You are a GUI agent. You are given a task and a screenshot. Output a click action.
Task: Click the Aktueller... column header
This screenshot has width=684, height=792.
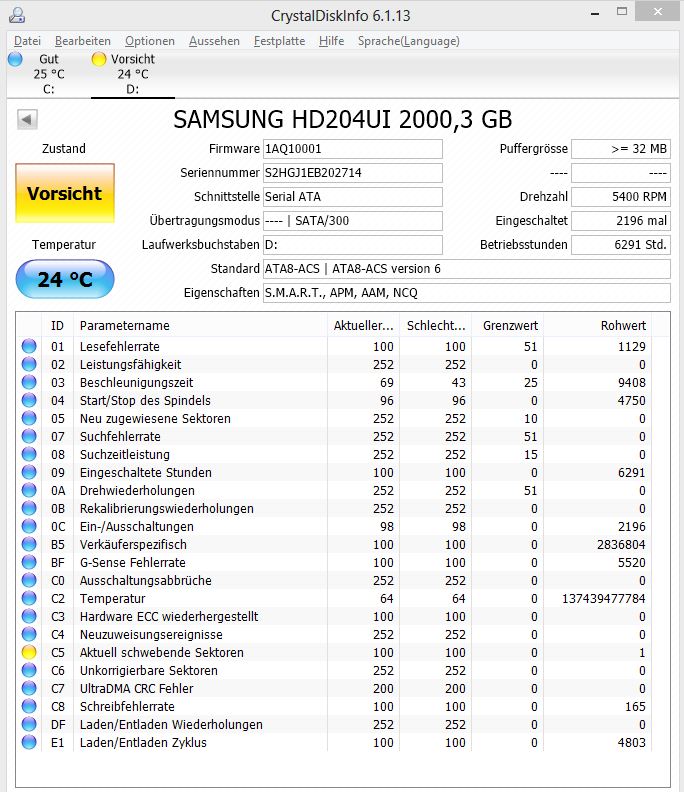coord(363,326)
